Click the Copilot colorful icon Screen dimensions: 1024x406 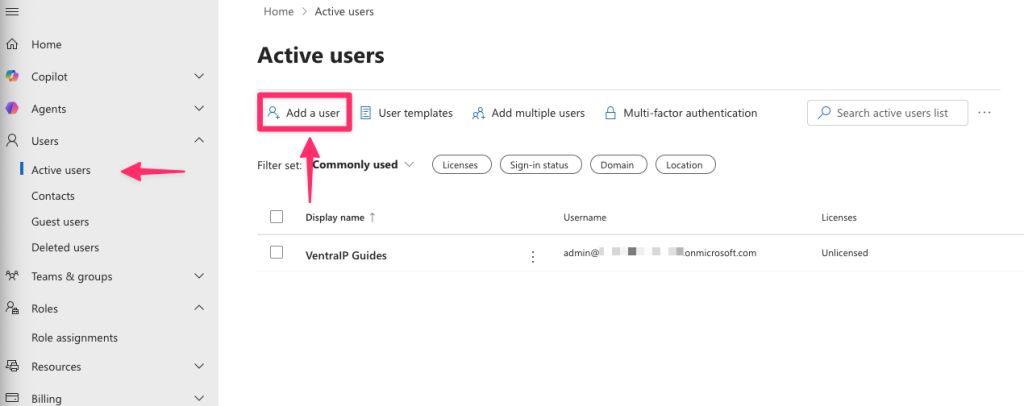click(x=12, y=76)
